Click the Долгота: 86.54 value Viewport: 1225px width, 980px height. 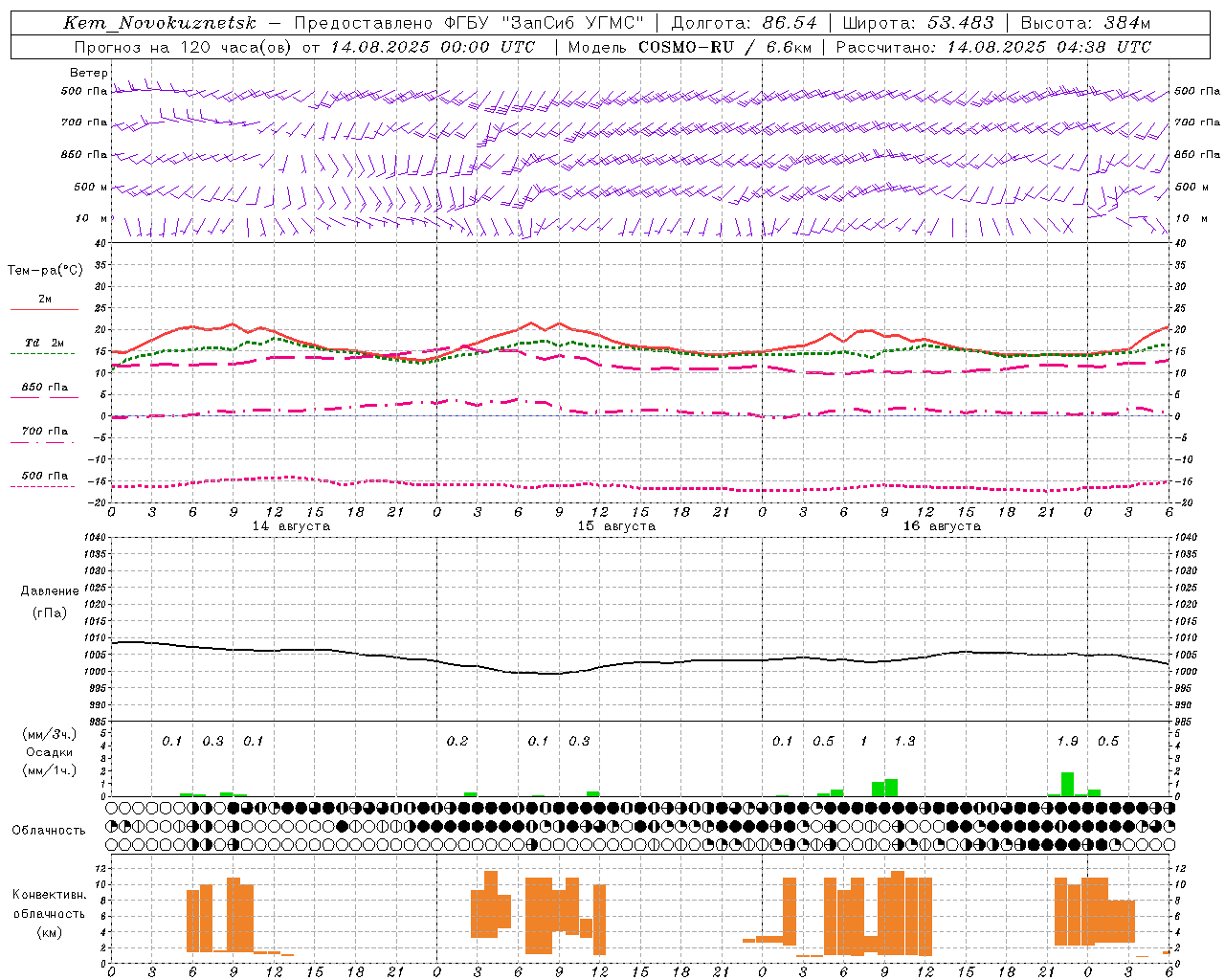tap(745, 23)
